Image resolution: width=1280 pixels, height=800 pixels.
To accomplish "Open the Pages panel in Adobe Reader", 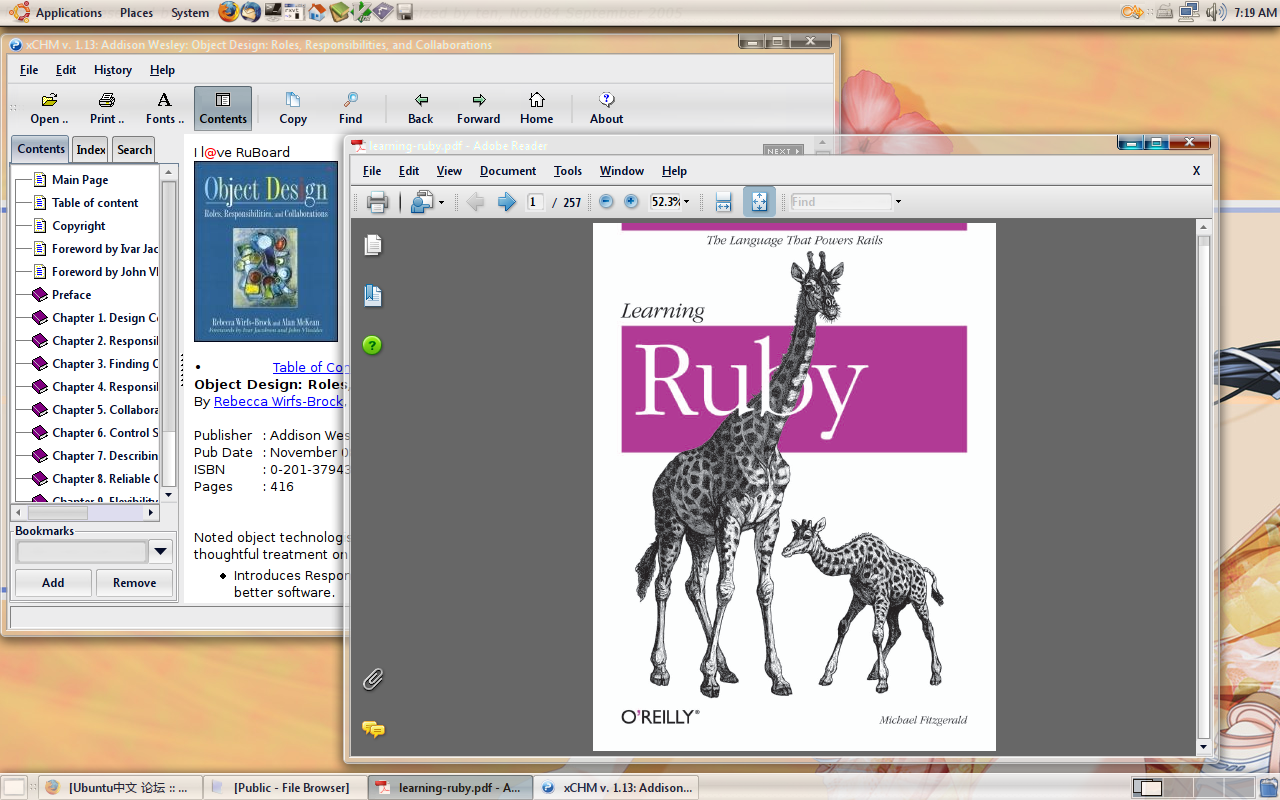I will [x=373, y=245].
